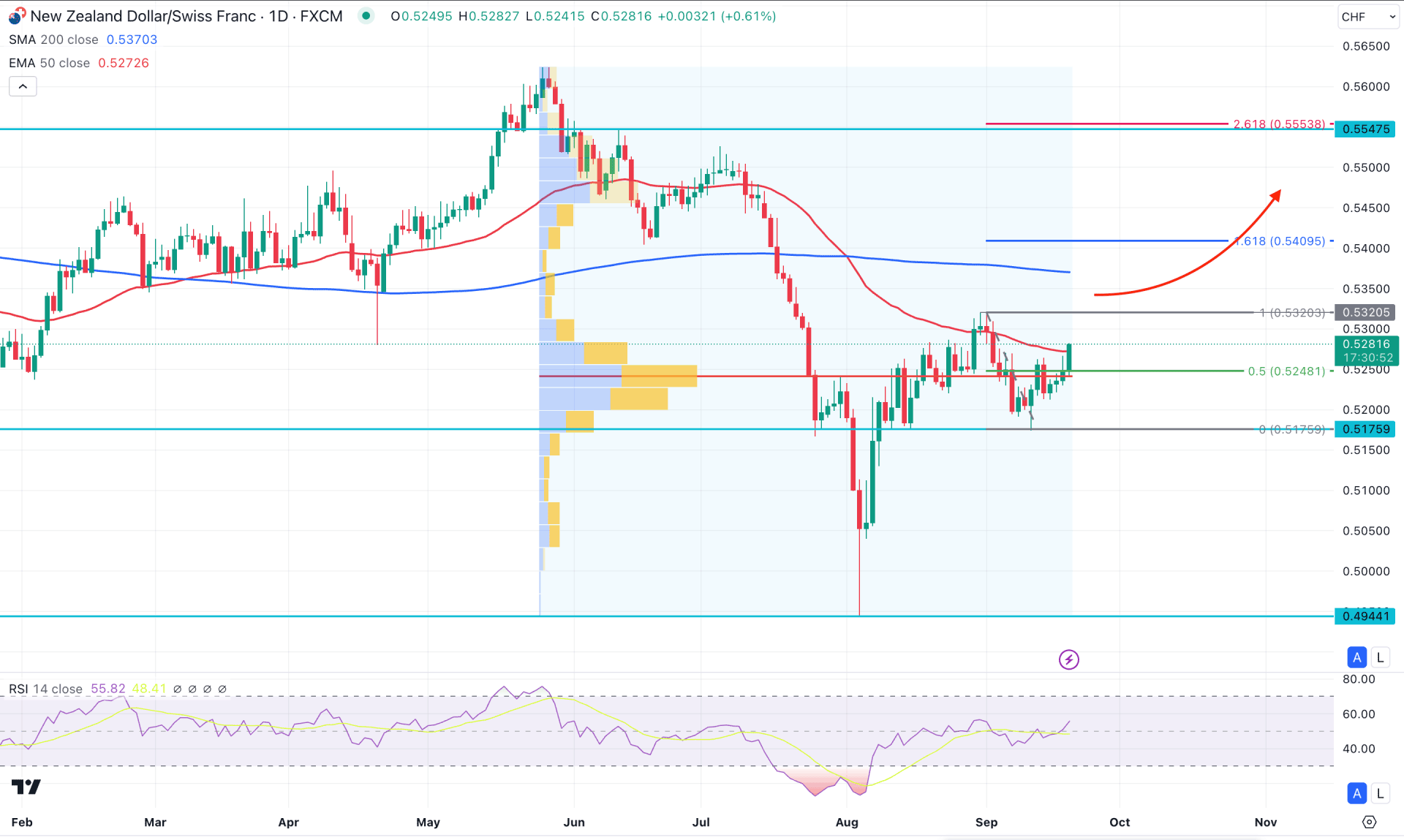Screen dimensions: 1404x840
Task: Click the 0.49441 price label on axis
Action: (x=1365, y=616)
